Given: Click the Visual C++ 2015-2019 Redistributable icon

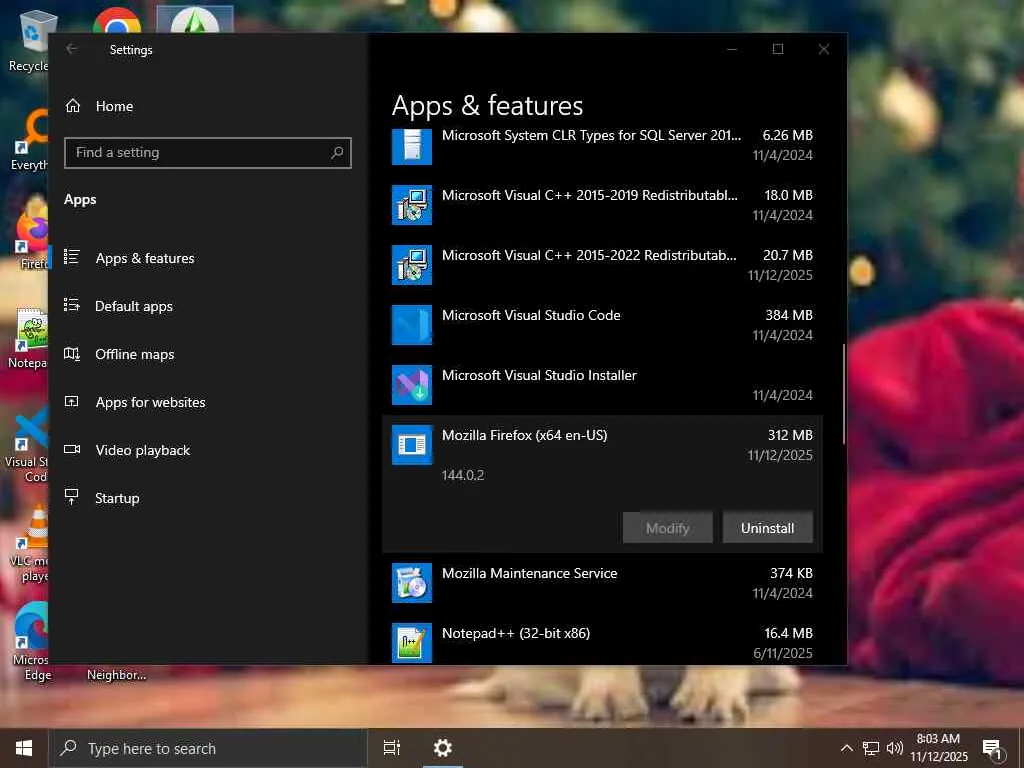Looking at the screenshot, I should point(411,204).
